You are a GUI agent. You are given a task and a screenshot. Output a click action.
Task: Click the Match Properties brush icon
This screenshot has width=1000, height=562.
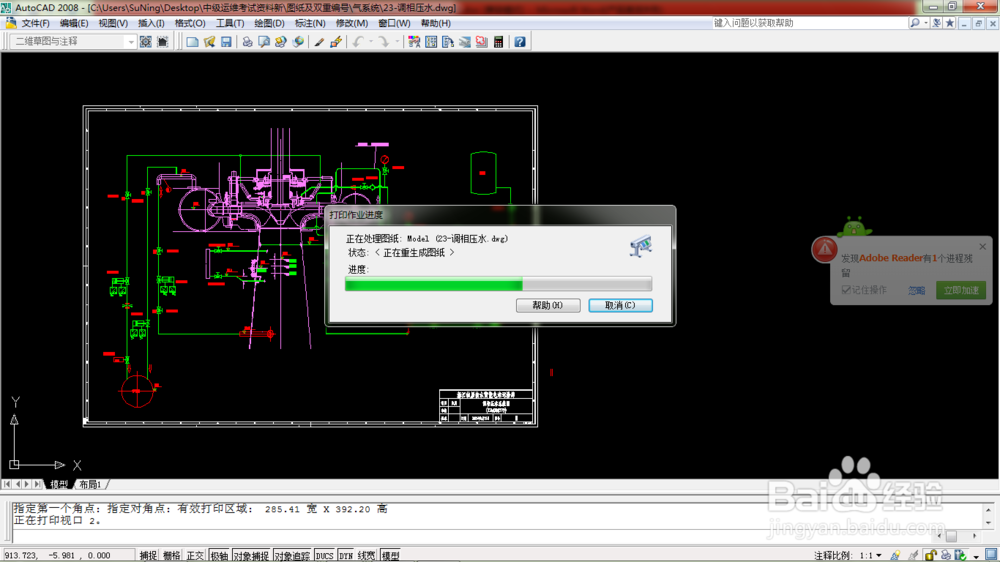pos(319,42)
